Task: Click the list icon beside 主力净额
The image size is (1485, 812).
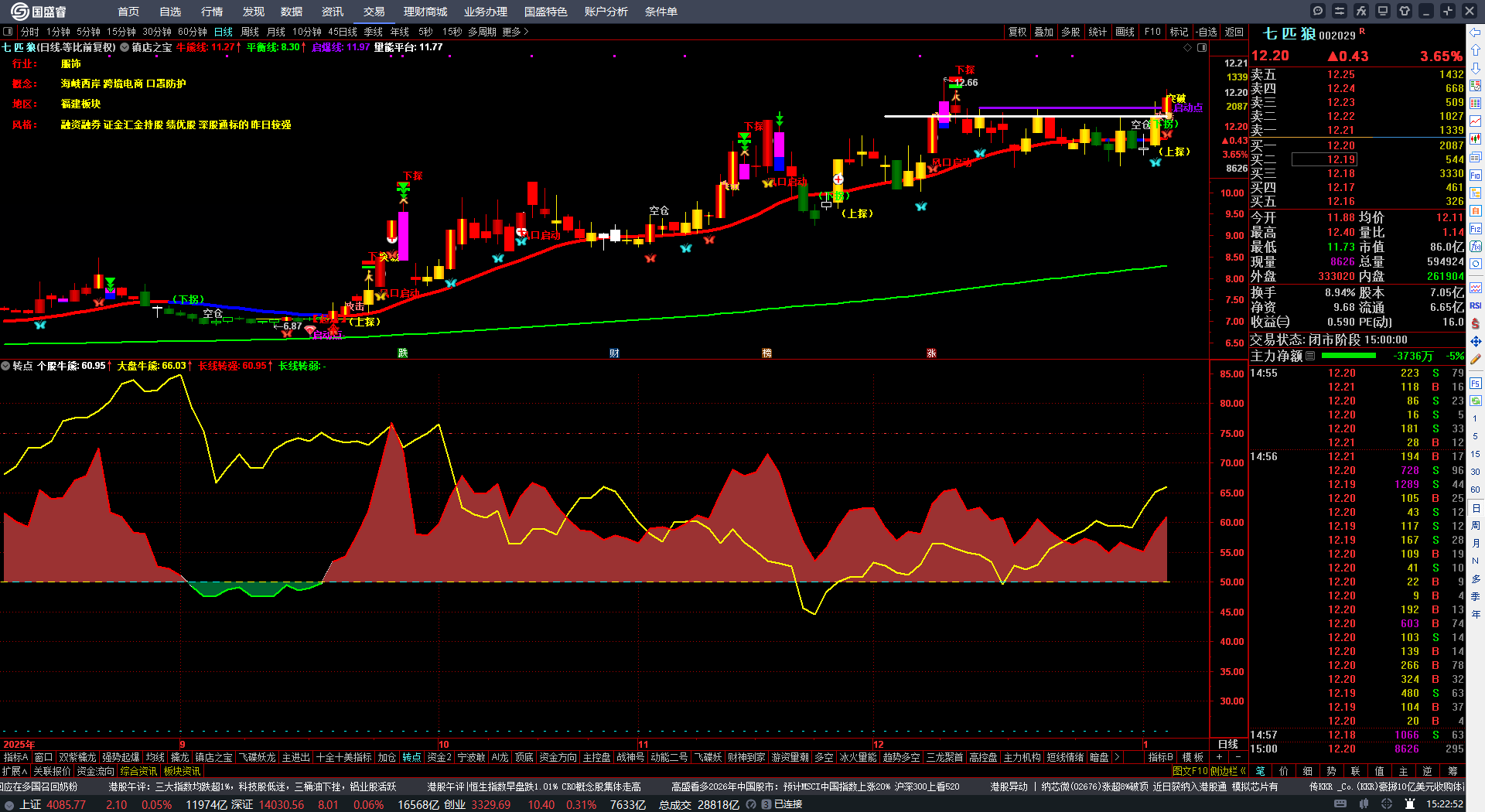Action: tap(1309, 356)
